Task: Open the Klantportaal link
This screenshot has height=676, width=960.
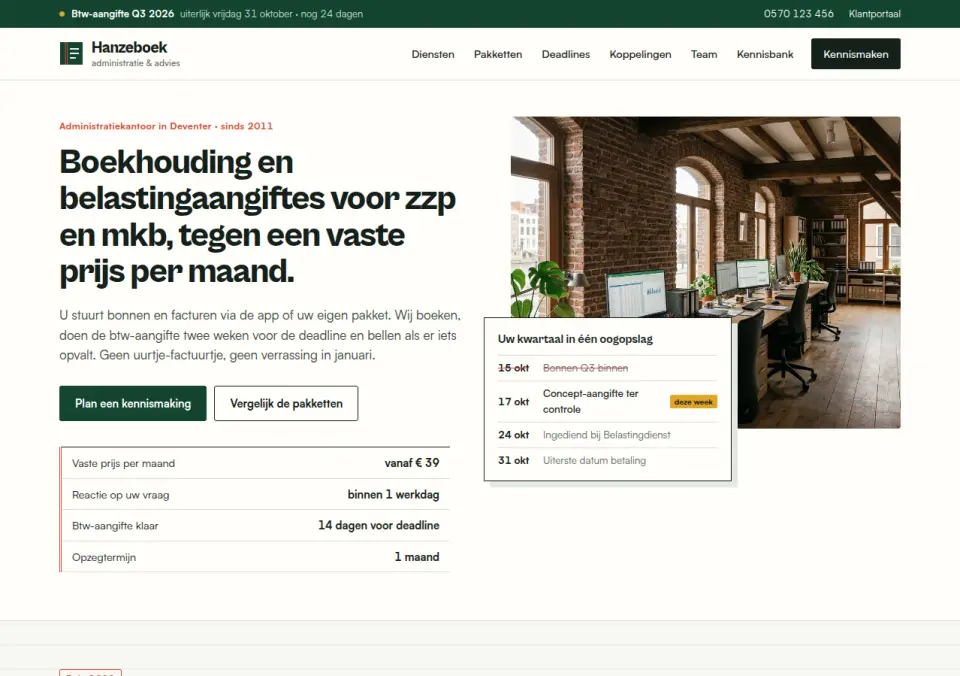Action: [874, 13]
